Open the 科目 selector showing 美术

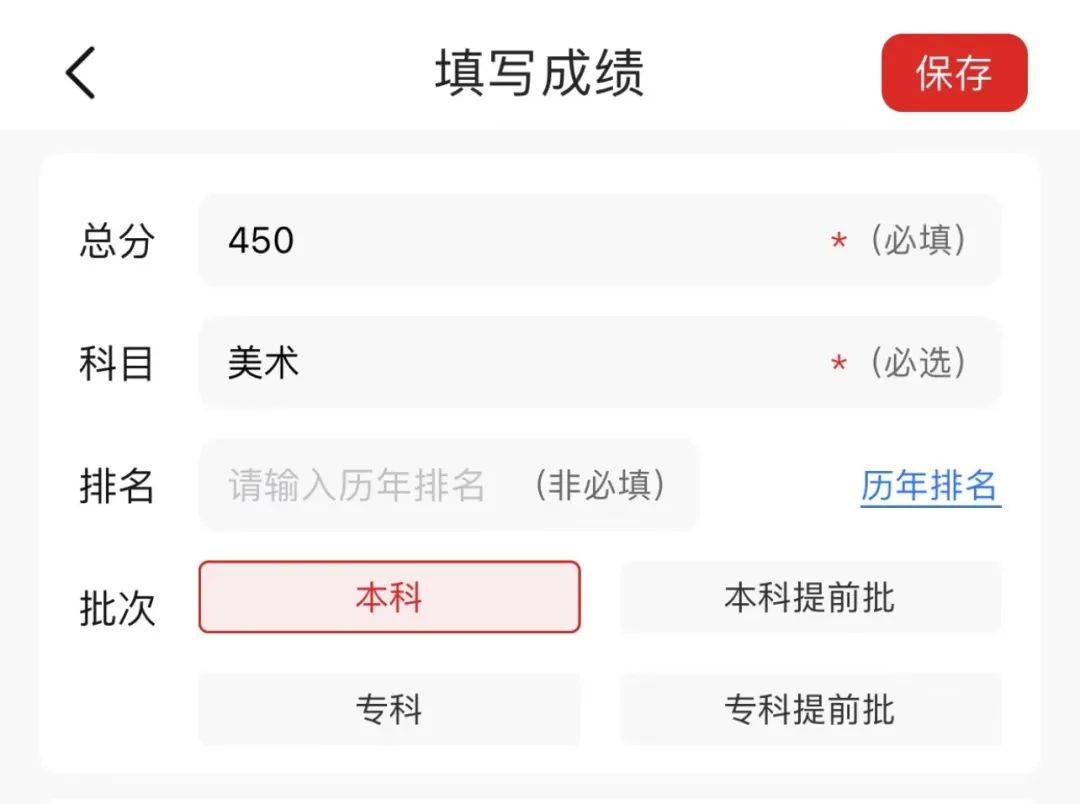pyautogui.click(x=599, y=362)
